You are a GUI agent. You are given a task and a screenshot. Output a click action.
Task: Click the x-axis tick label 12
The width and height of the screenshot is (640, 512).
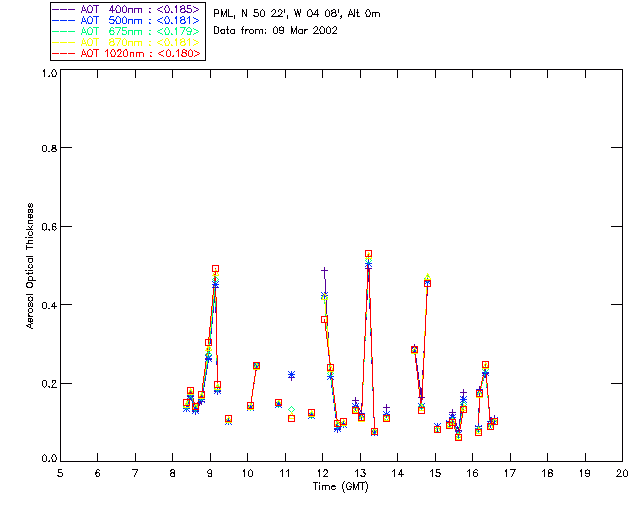(x=323, y=472)
